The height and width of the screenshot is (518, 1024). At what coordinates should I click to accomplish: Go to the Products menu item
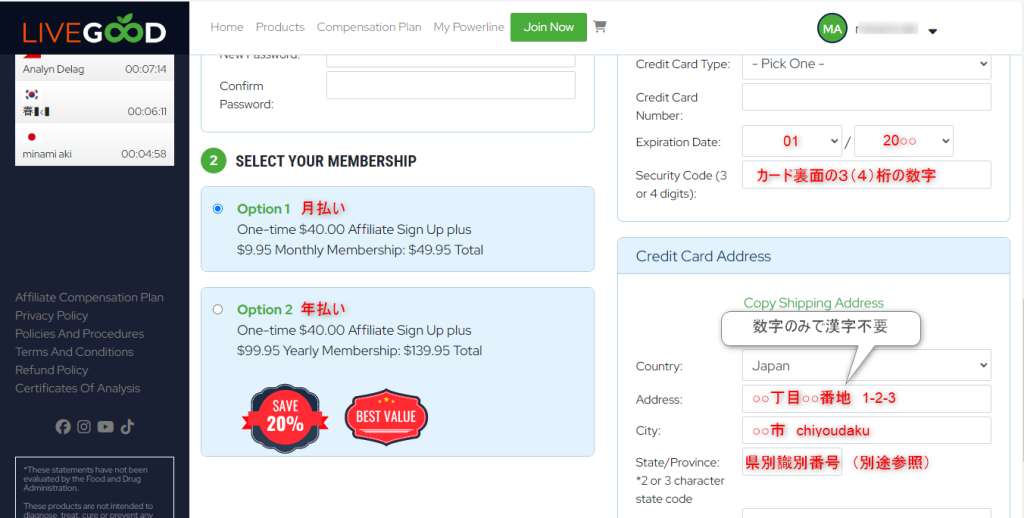(x=280, y=27)
